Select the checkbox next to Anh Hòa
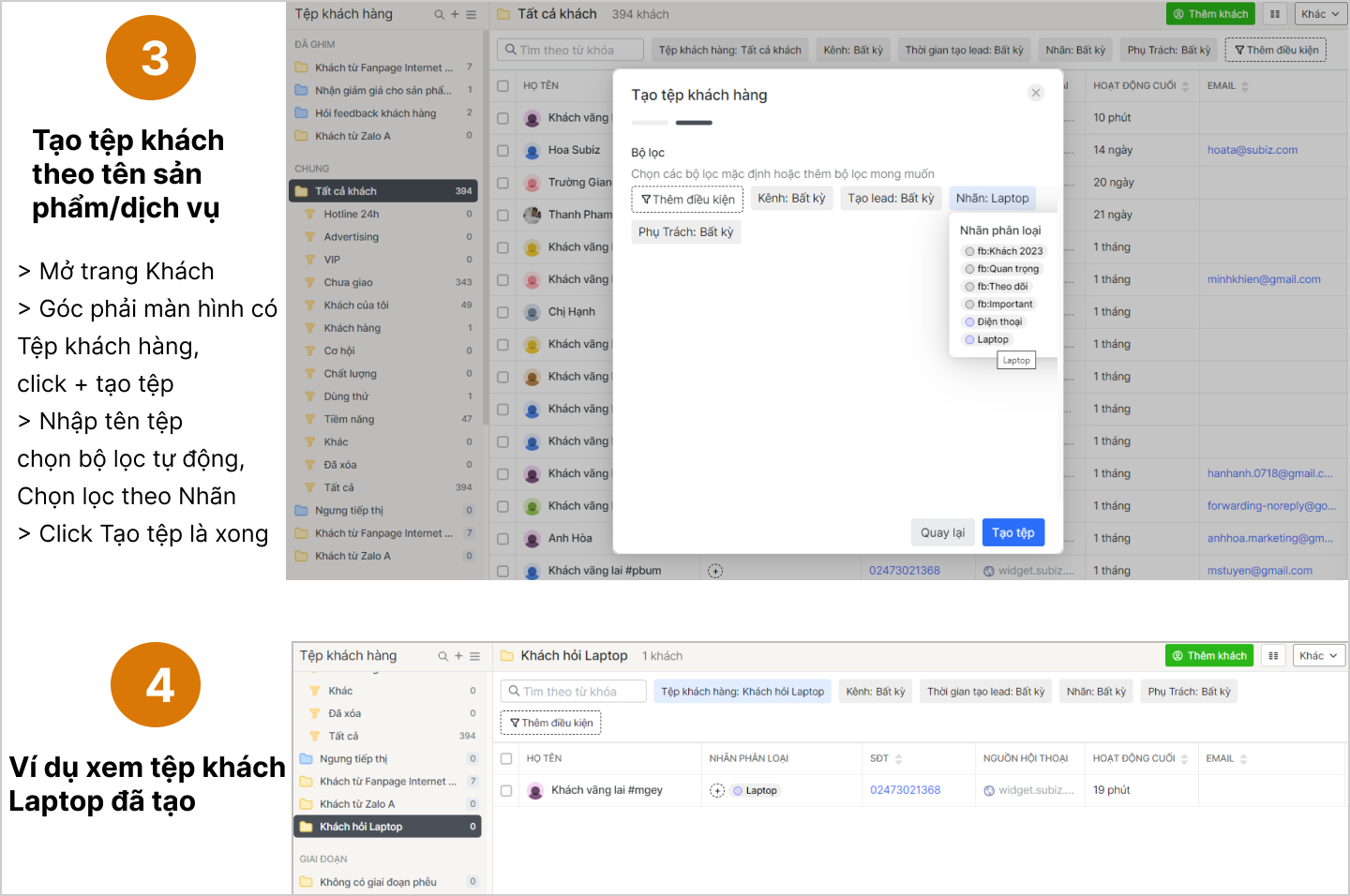Image resolution: width=1350 pixels, height=896 pixels. tap(503, 539)
